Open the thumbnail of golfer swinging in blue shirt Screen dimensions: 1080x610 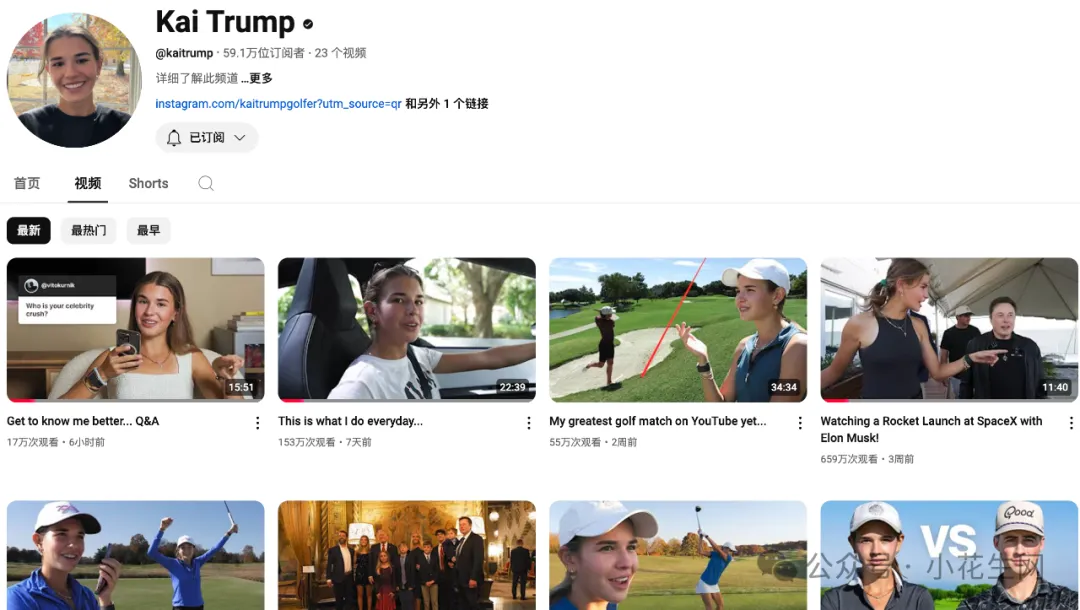tap(678, 555)
